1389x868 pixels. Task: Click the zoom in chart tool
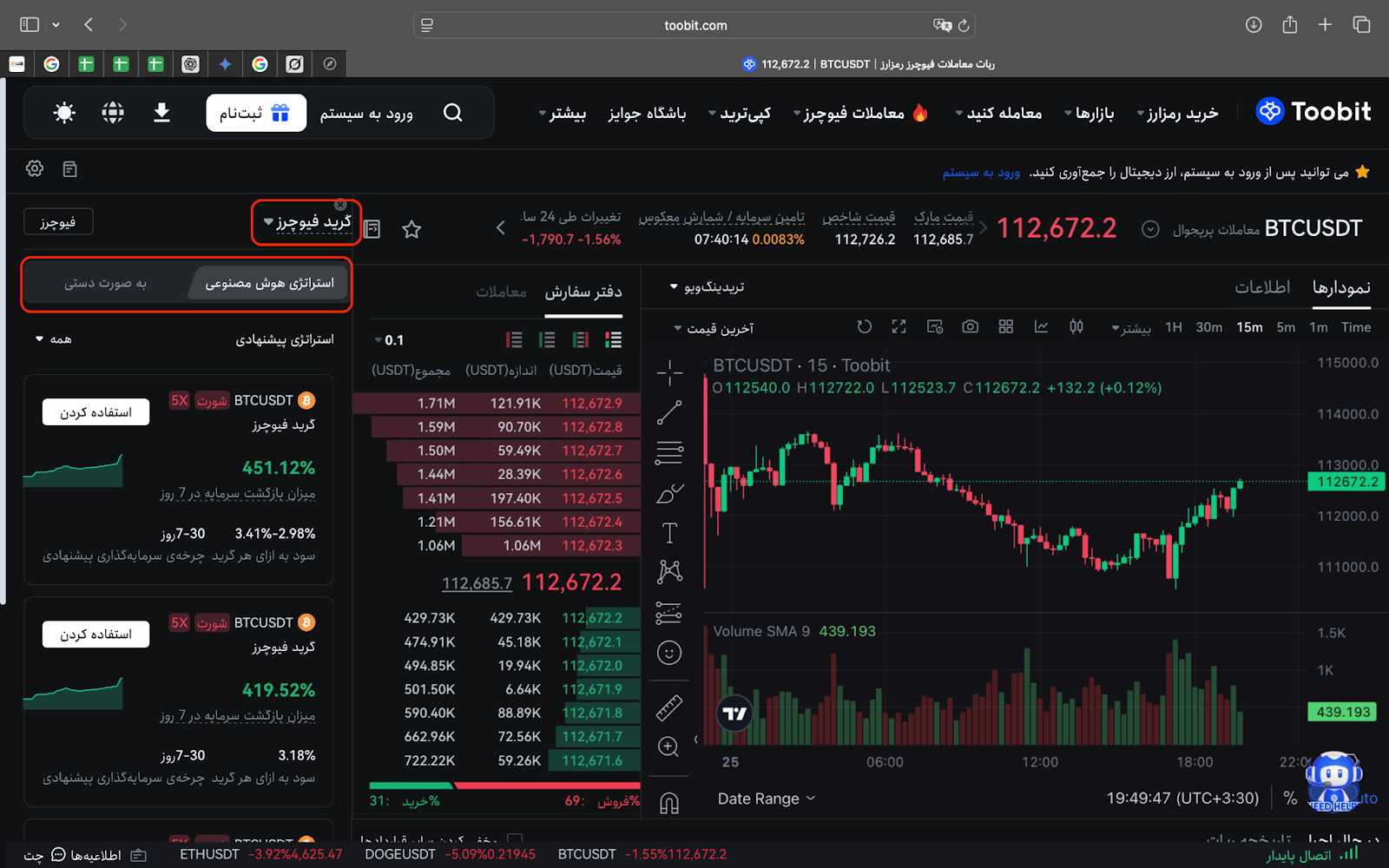coord(668,746)
